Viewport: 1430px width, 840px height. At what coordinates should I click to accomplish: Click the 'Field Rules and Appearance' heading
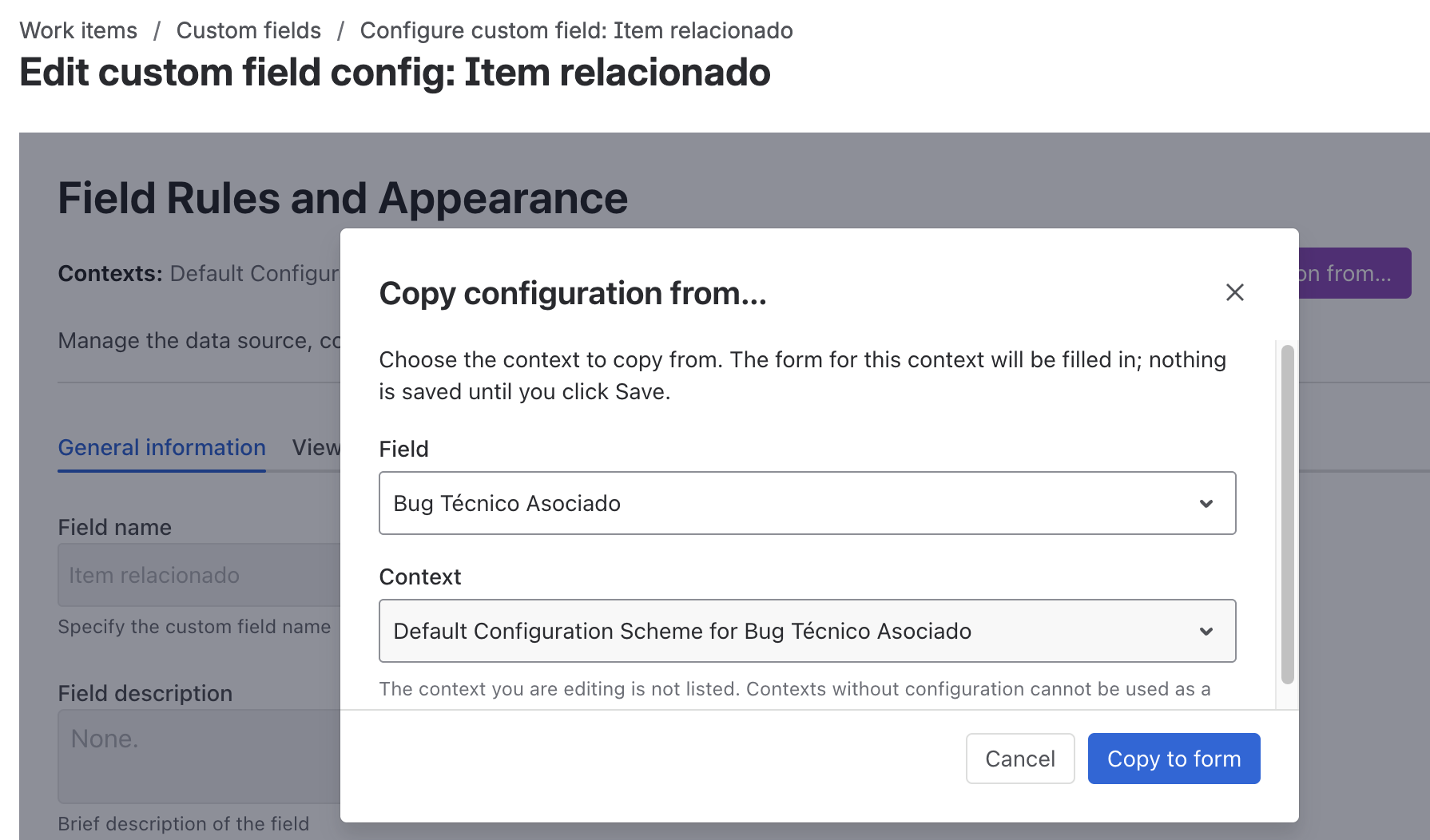(x=343, y=198)
